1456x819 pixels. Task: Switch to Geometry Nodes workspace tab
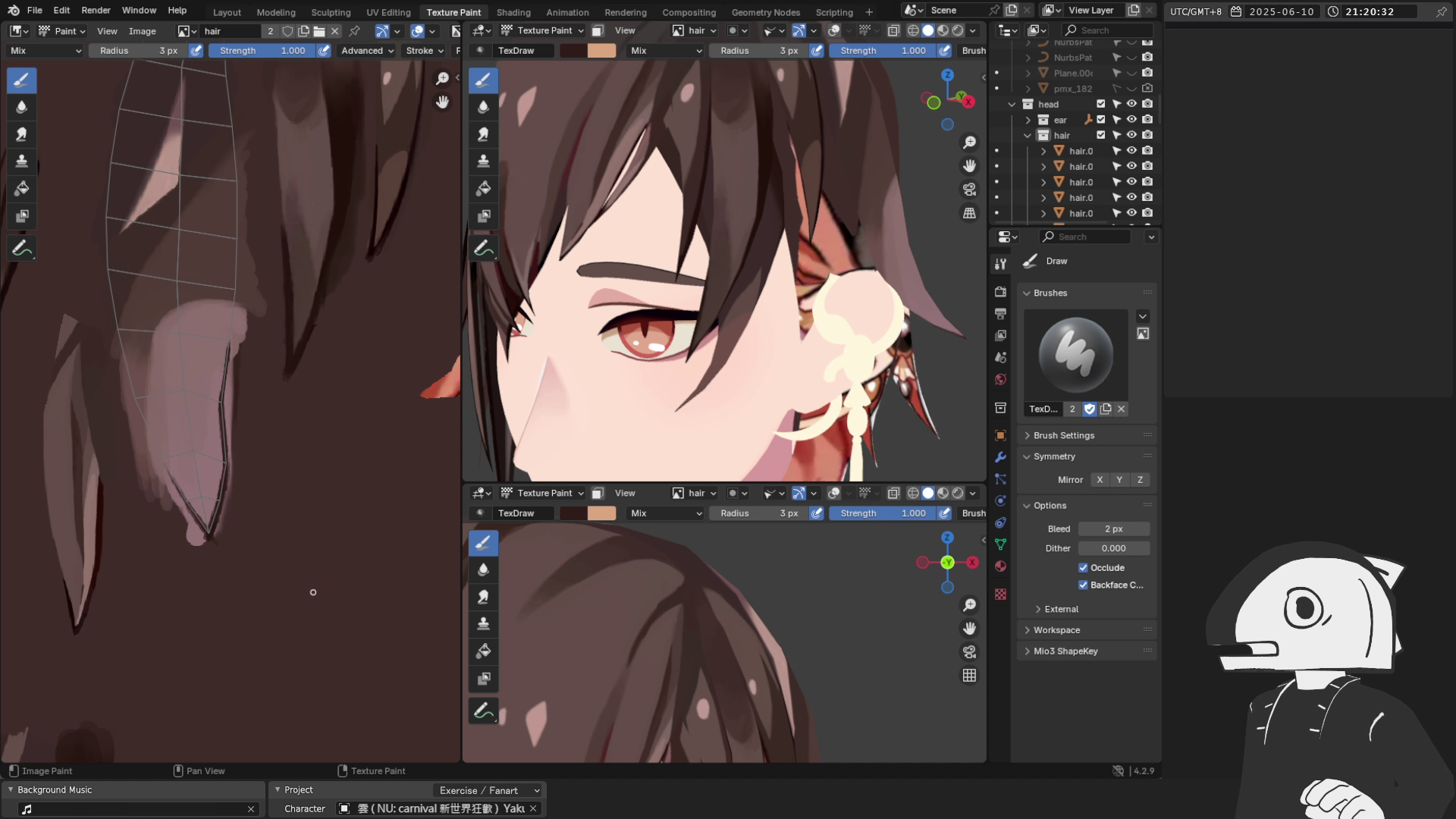point(765,12)
